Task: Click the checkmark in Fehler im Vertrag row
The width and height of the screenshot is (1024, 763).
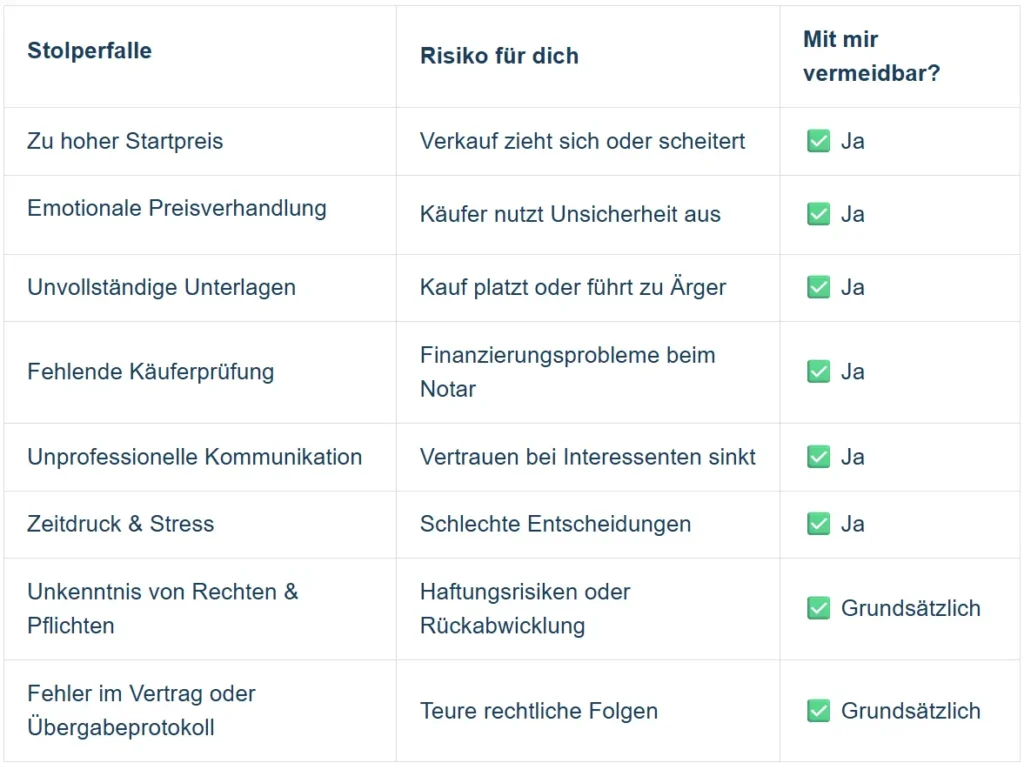Action: [818, 711]
